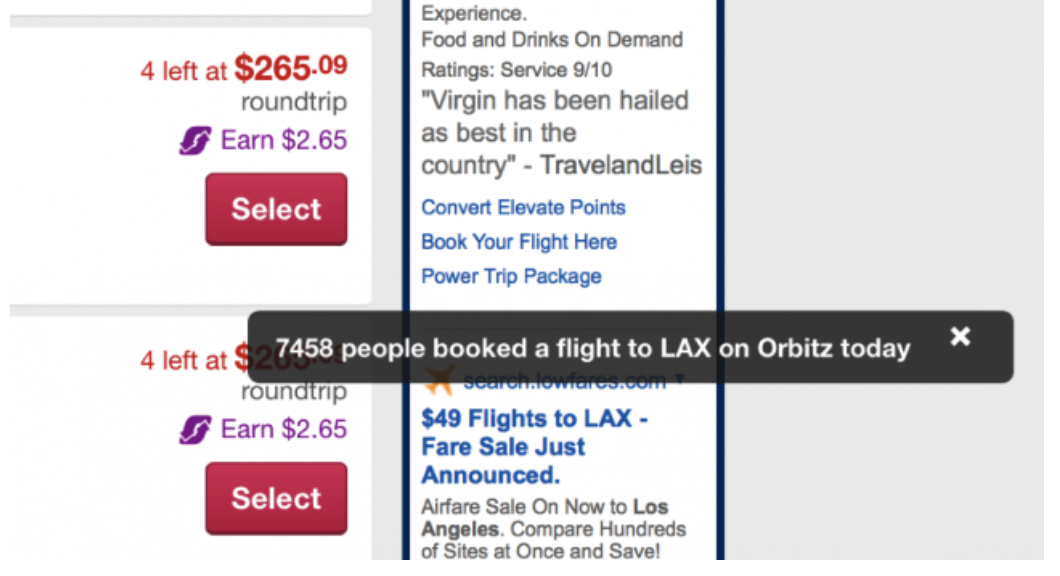Click the 7458 people booked notification message
Image resolution: width=1060 pixels, height=576 pixels.
coord(593,348)
